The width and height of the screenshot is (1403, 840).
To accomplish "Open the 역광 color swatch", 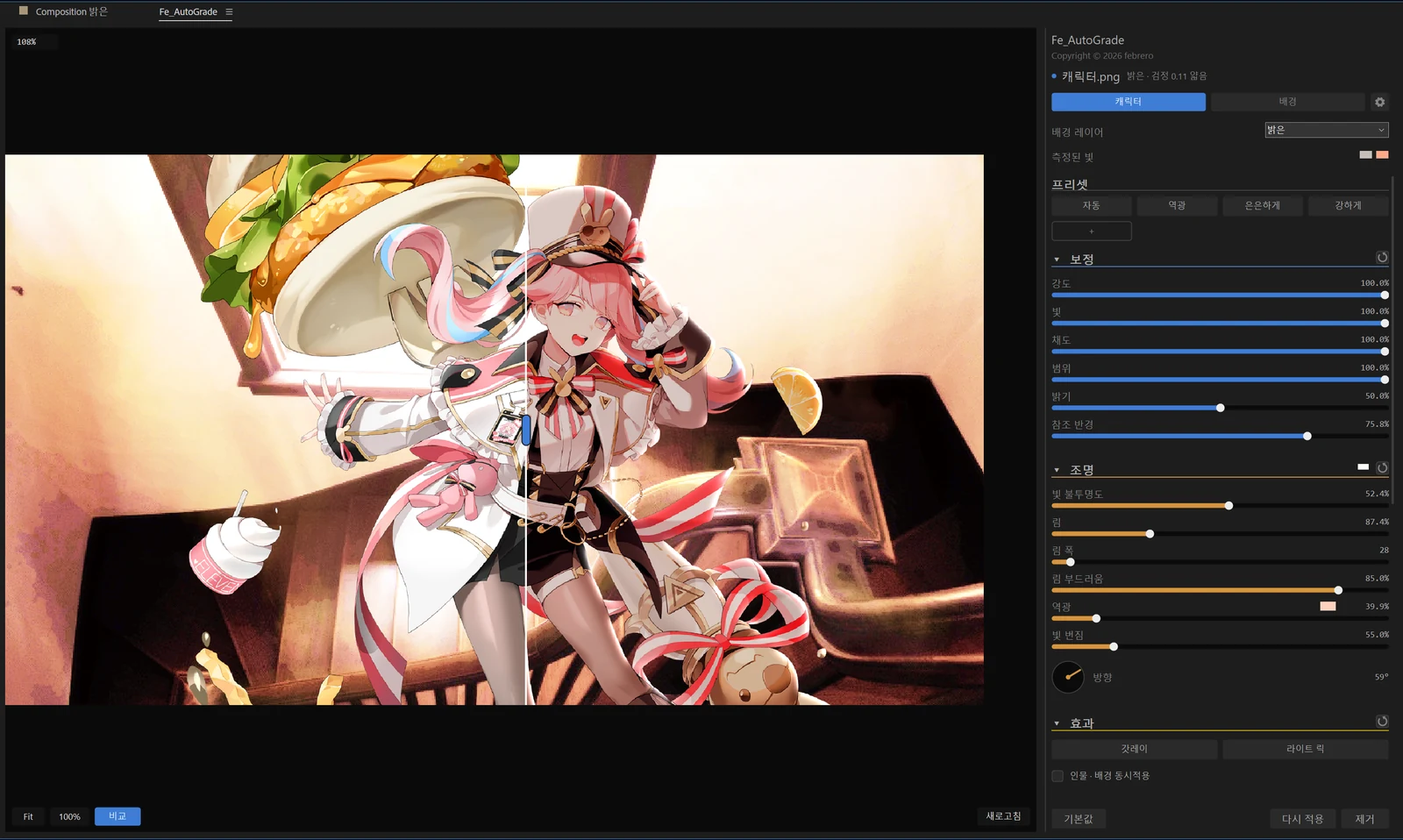I will coord(1328,606).
